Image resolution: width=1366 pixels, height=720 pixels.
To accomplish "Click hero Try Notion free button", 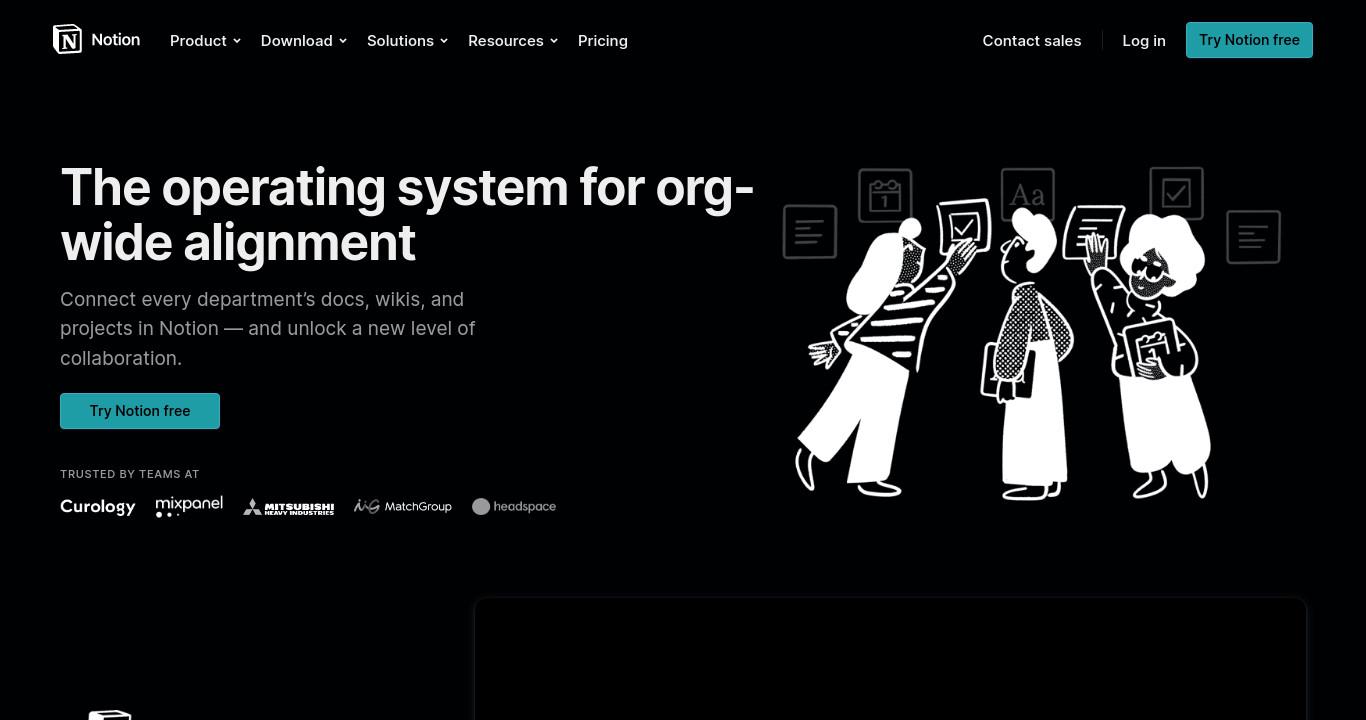I will (x=140, y=411).
